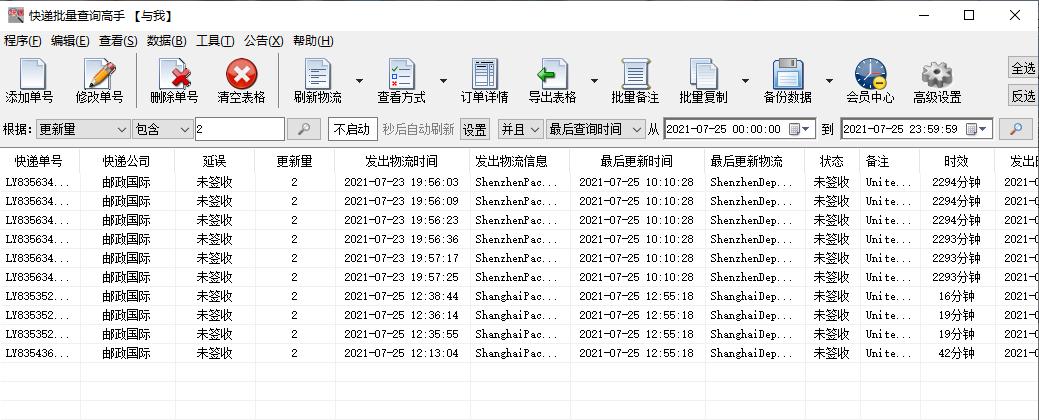The height and width of the screenshot is (420, 1039).
Task: Click the 反选 invert selection button
Action: 1023,96
